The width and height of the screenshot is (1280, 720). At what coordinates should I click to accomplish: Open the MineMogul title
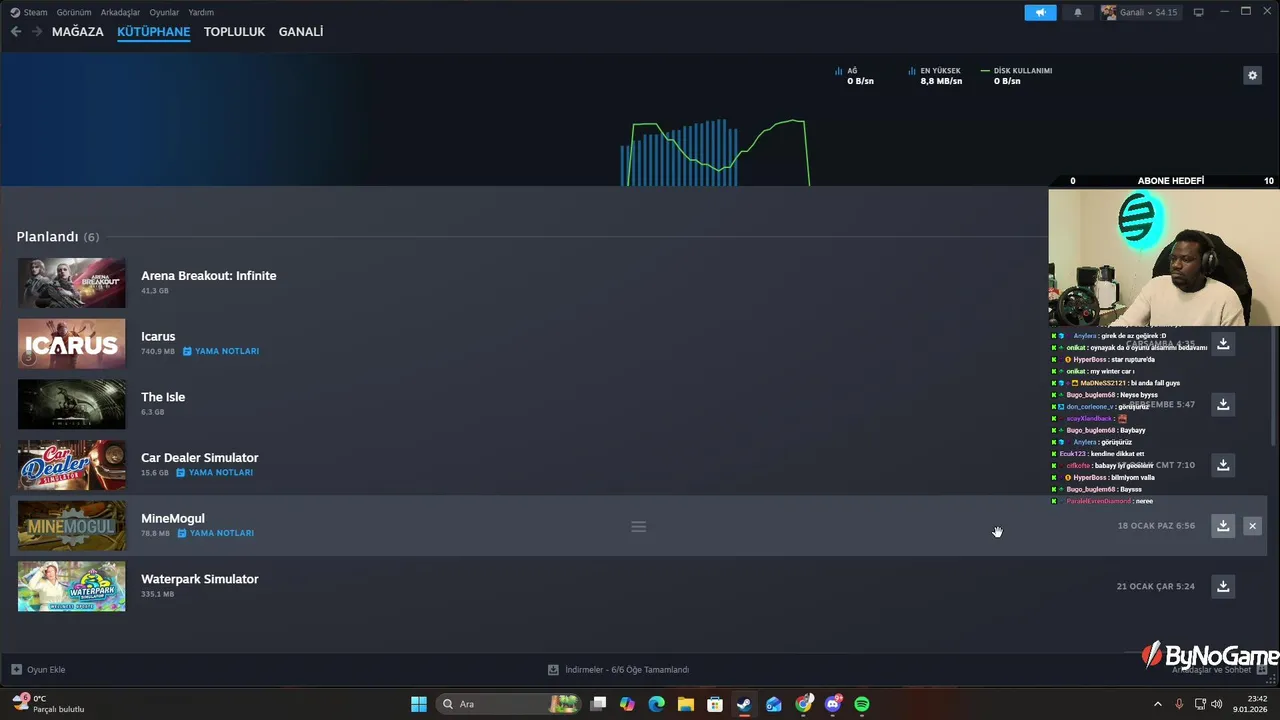172,518
